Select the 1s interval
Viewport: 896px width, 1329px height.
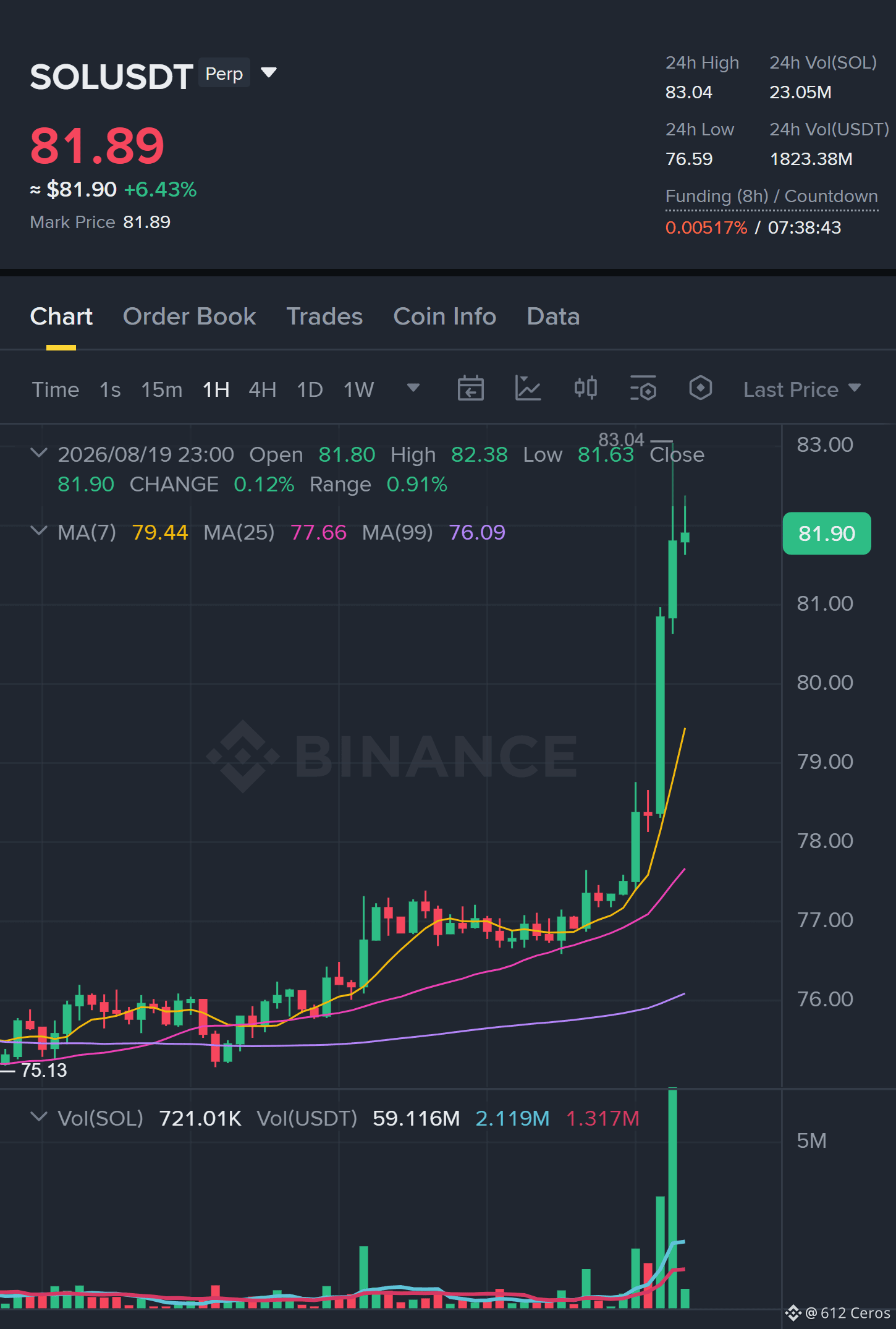pyautogui.click(x=110, y=389)
